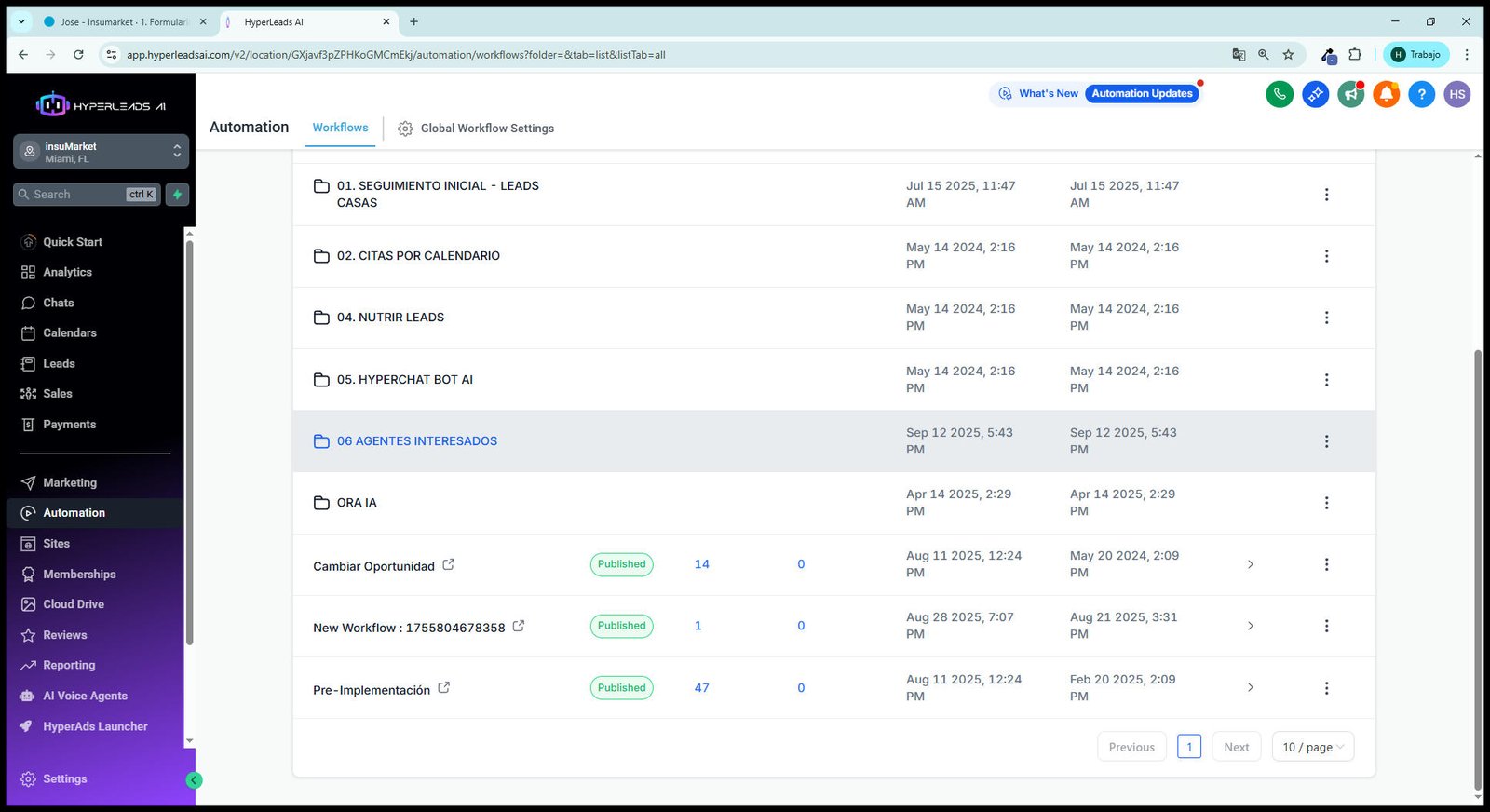Open three-dot menu for 02. CITAS POR CALENDARIO

click(x=1327, y=256)
